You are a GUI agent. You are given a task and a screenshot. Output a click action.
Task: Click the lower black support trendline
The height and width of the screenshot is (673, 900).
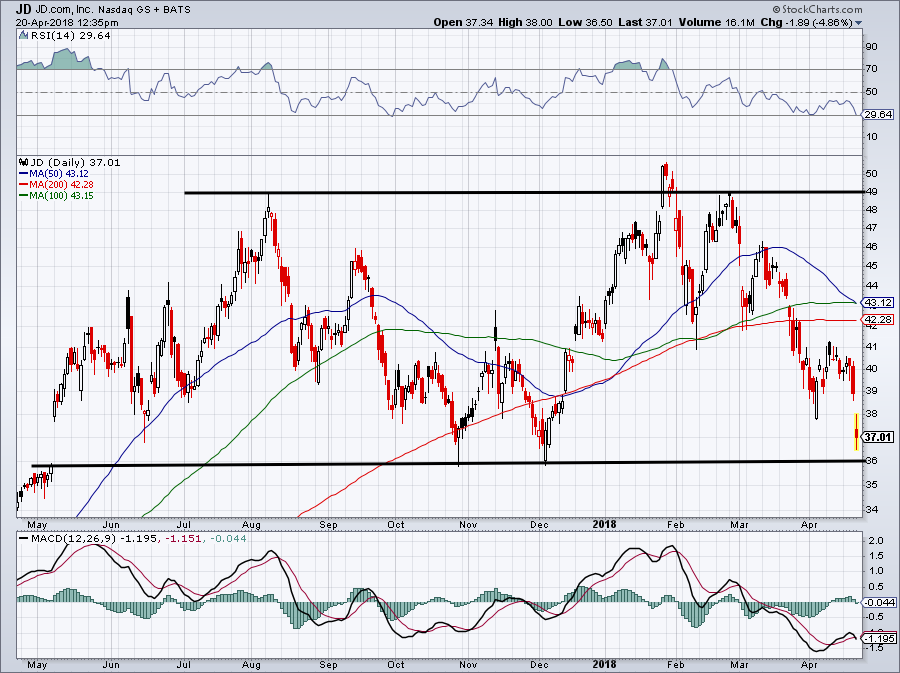448,463
